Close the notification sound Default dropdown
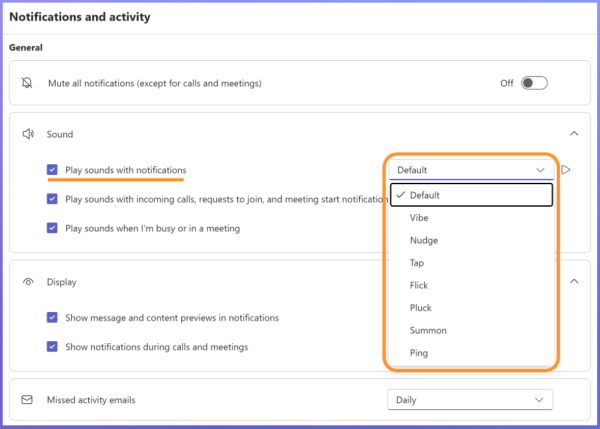 coord(471,170)
